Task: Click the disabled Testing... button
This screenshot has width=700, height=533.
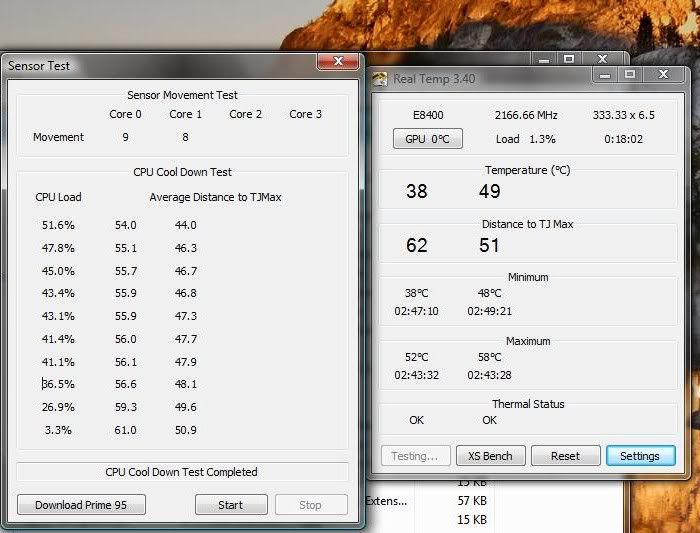Action: coord(415,456)
